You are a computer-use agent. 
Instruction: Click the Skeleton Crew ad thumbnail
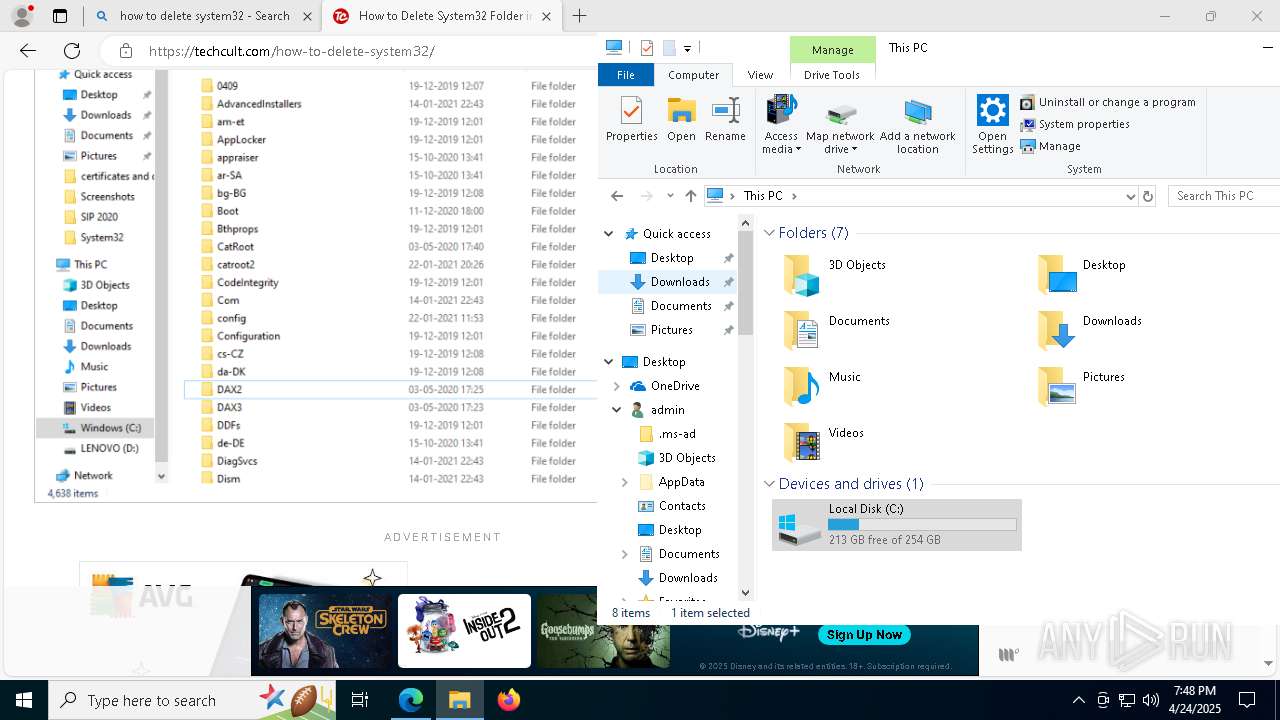coord(325,631)
